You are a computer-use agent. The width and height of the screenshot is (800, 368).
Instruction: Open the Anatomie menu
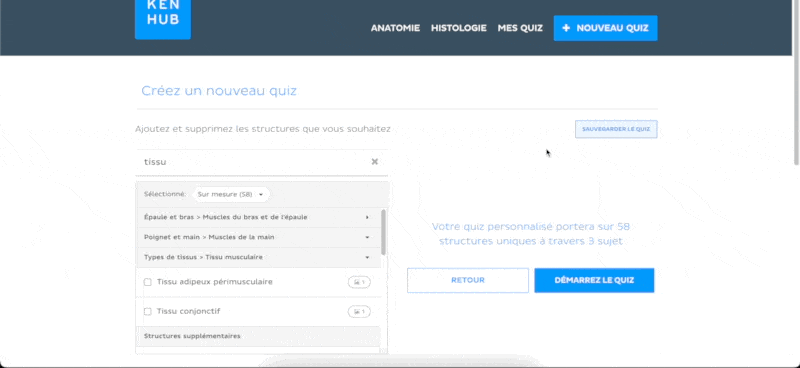pyautogui.click(x=395, y=28)
